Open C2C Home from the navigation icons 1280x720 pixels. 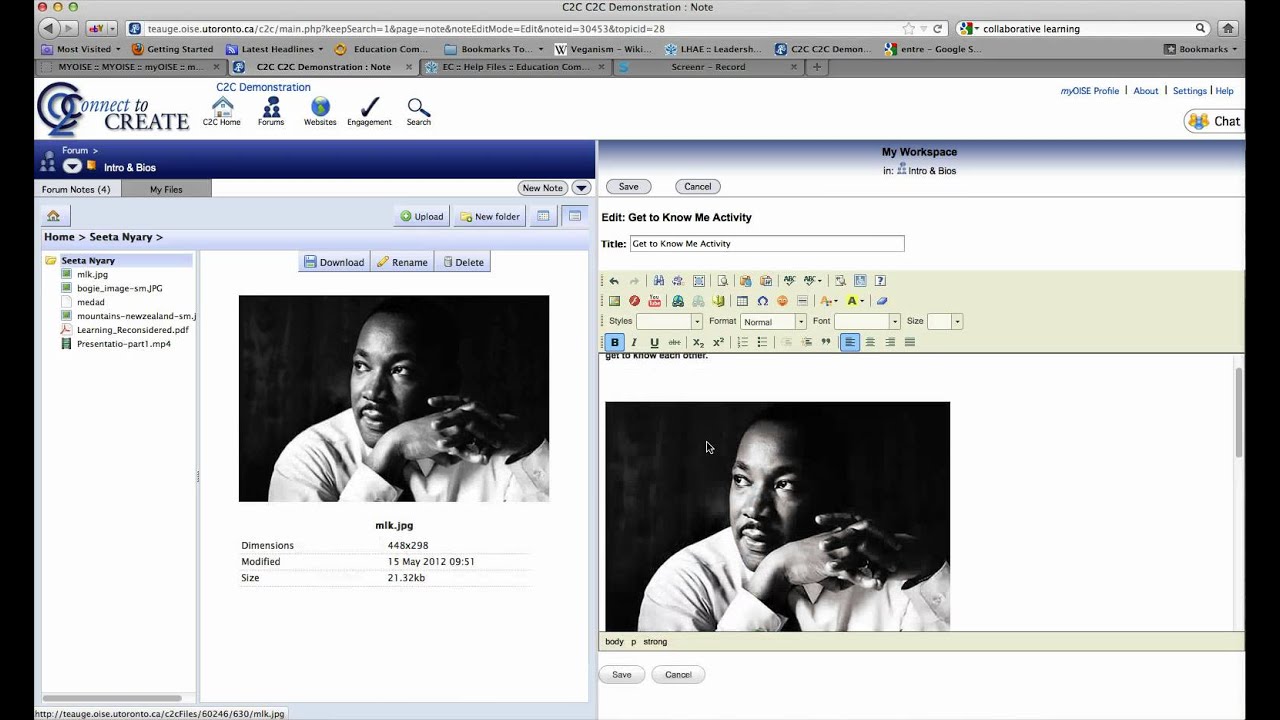coord(222,111)
